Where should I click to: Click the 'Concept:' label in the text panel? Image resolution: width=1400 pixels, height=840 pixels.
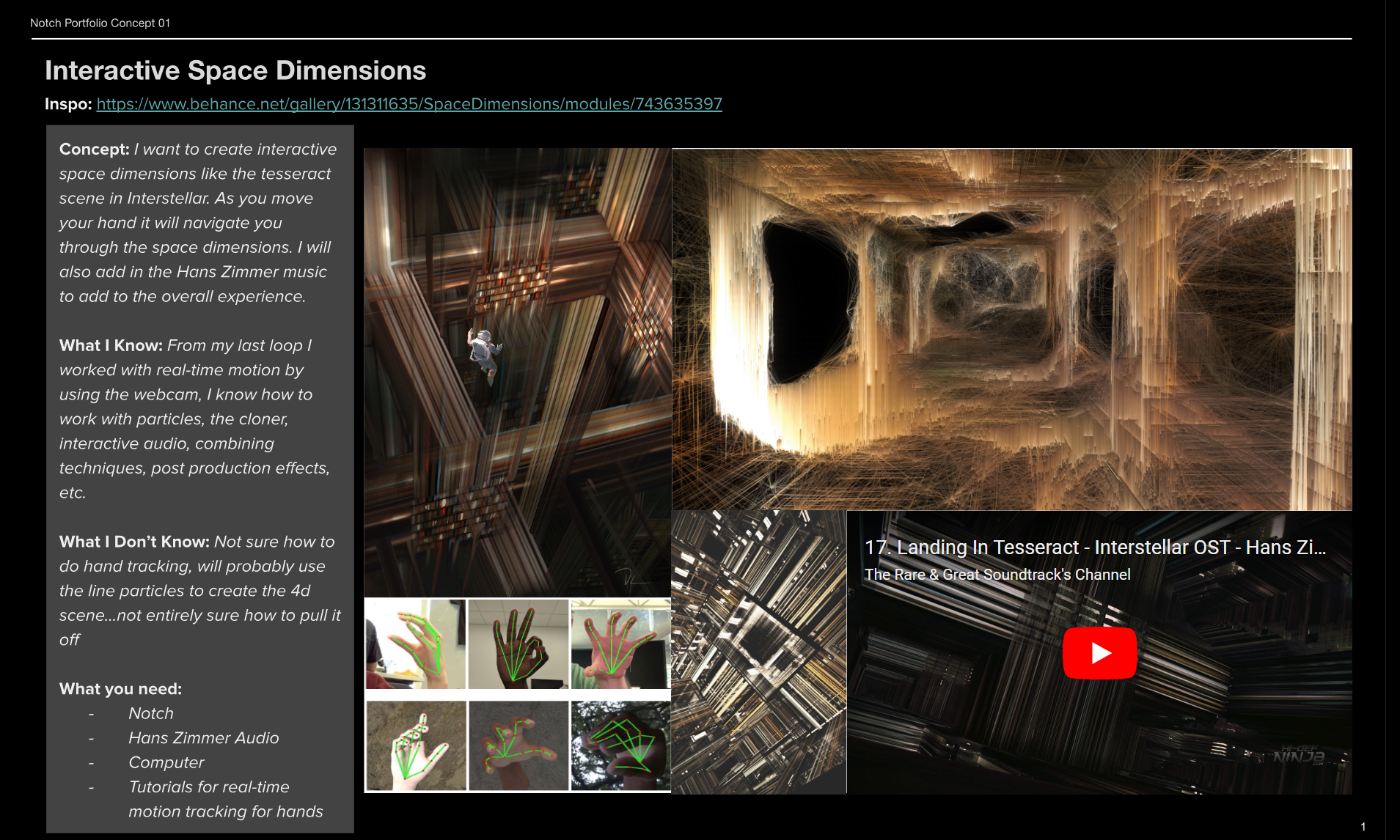pos(94,149)
